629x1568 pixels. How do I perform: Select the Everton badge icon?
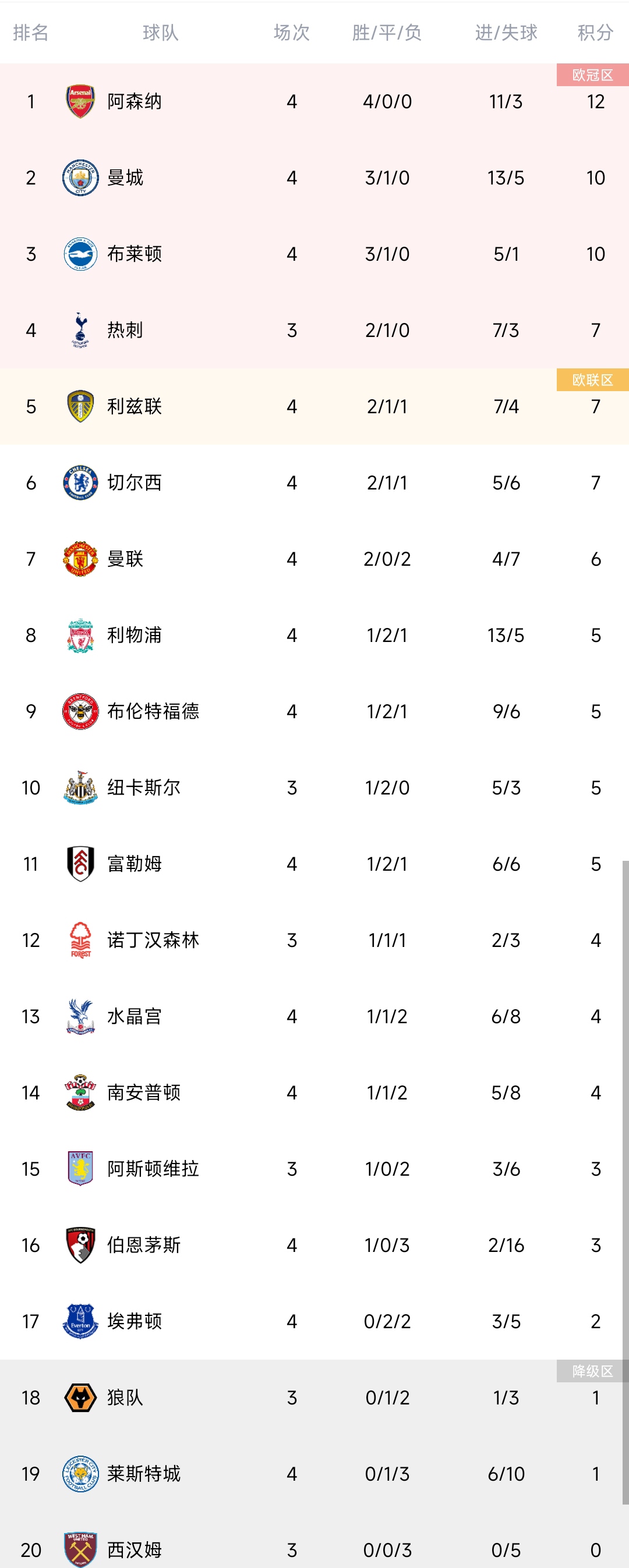coord(80,1321)
